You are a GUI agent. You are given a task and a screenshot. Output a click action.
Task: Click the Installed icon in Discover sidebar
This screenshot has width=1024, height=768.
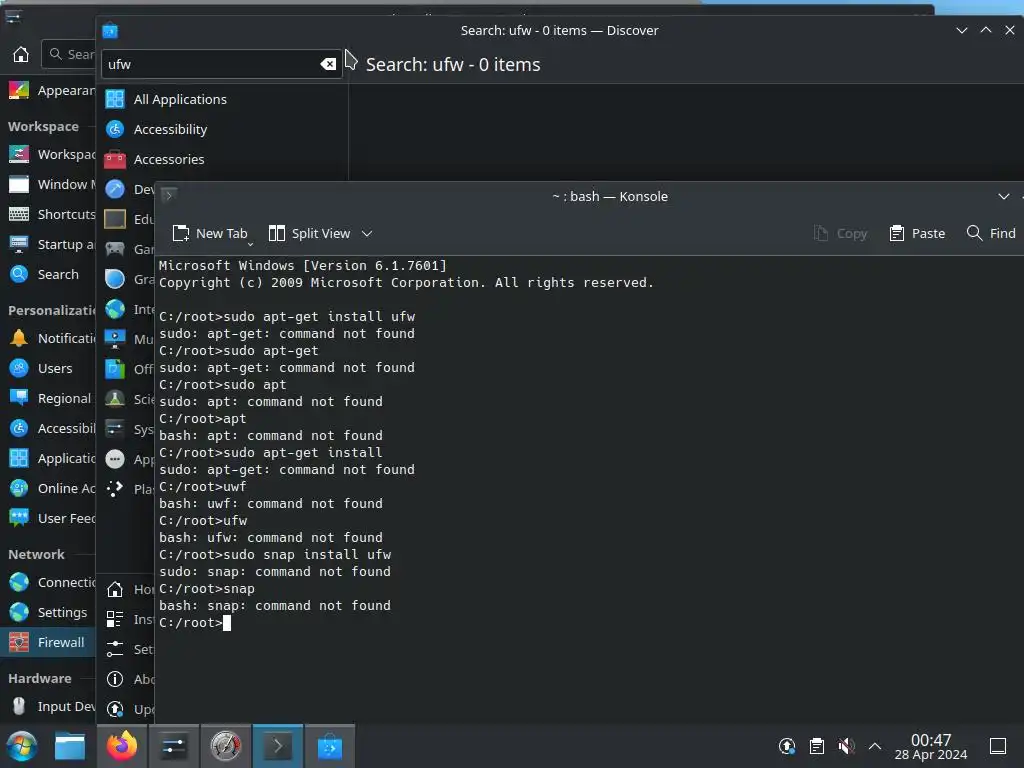coord(115,619)
